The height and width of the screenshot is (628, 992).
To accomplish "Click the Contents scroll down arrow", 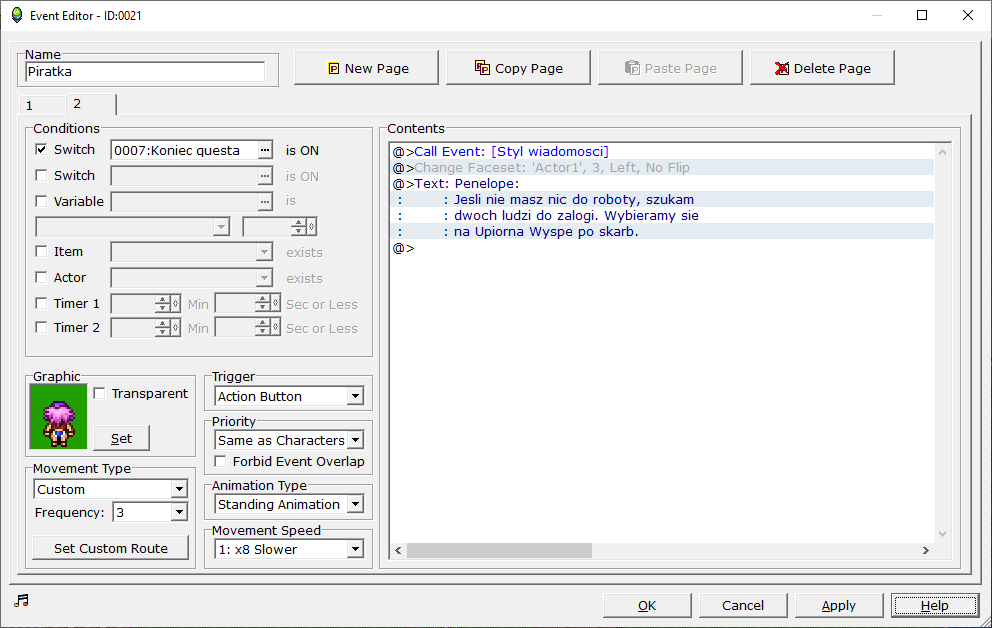I will coord(942,534).
